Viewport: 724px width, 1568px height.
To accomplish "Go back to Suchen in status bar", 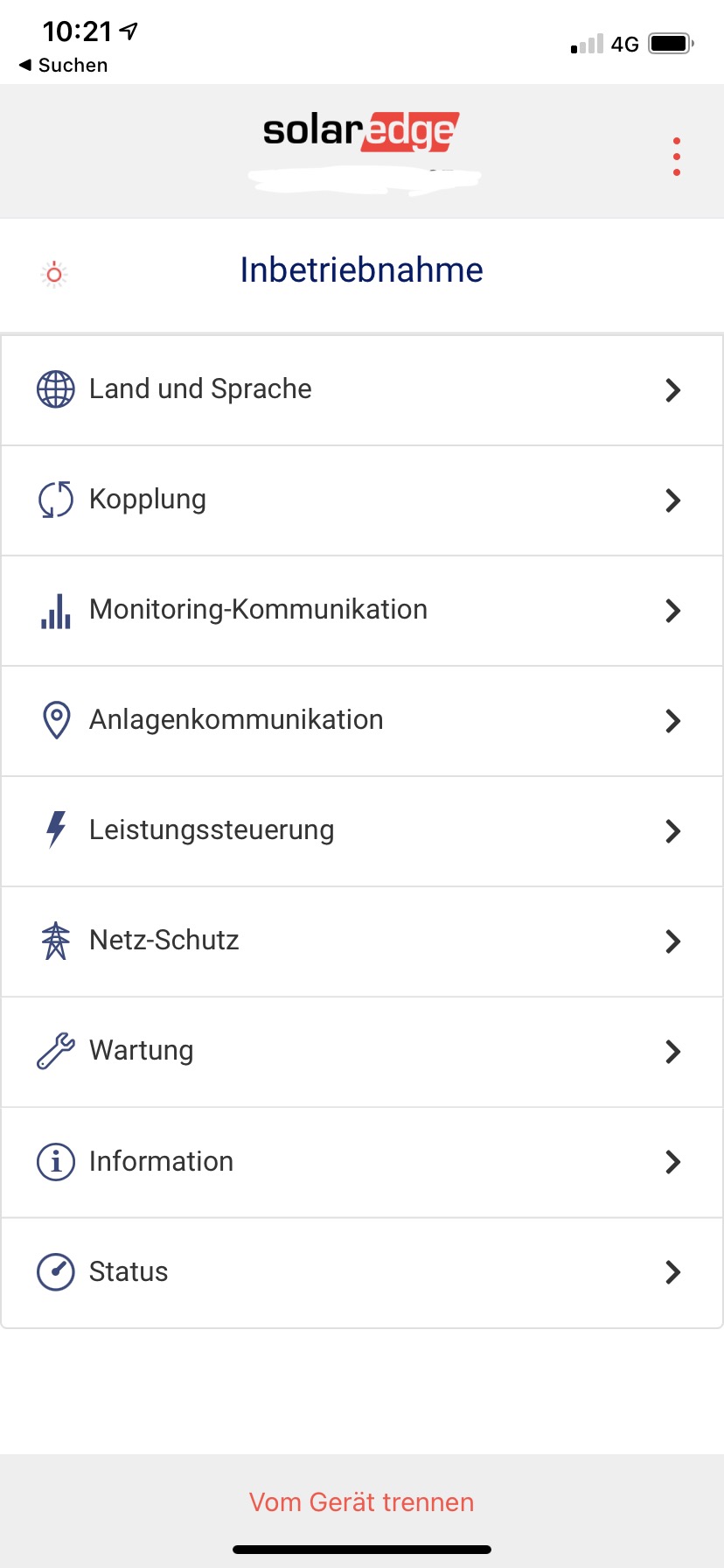I will click(x=63, y=66).
